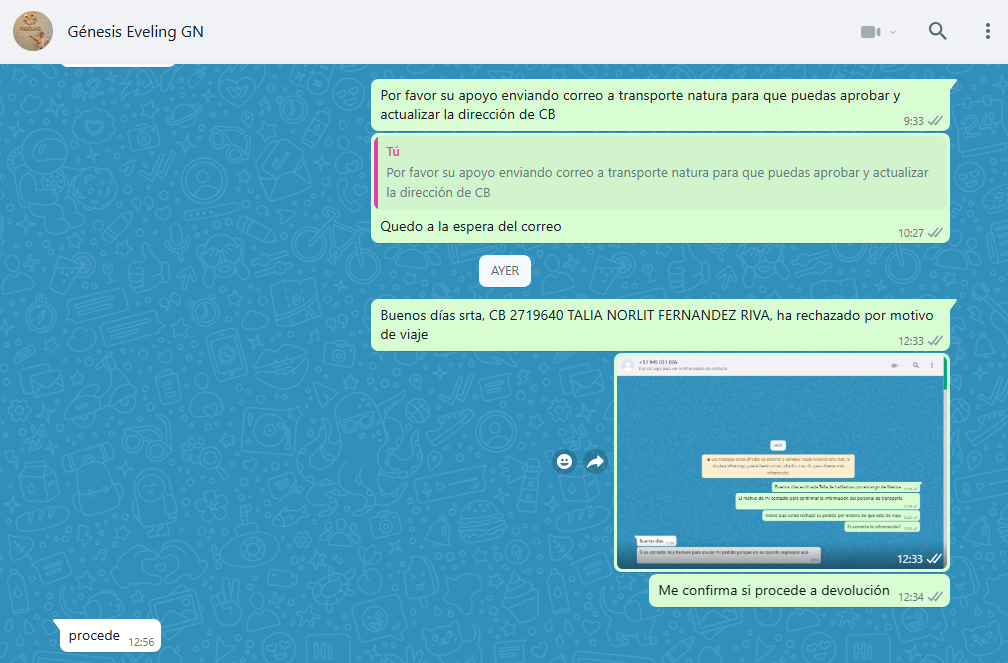Jump to the quoted "Tú" reply message
1008x663 pixels.
click(660, 172)
